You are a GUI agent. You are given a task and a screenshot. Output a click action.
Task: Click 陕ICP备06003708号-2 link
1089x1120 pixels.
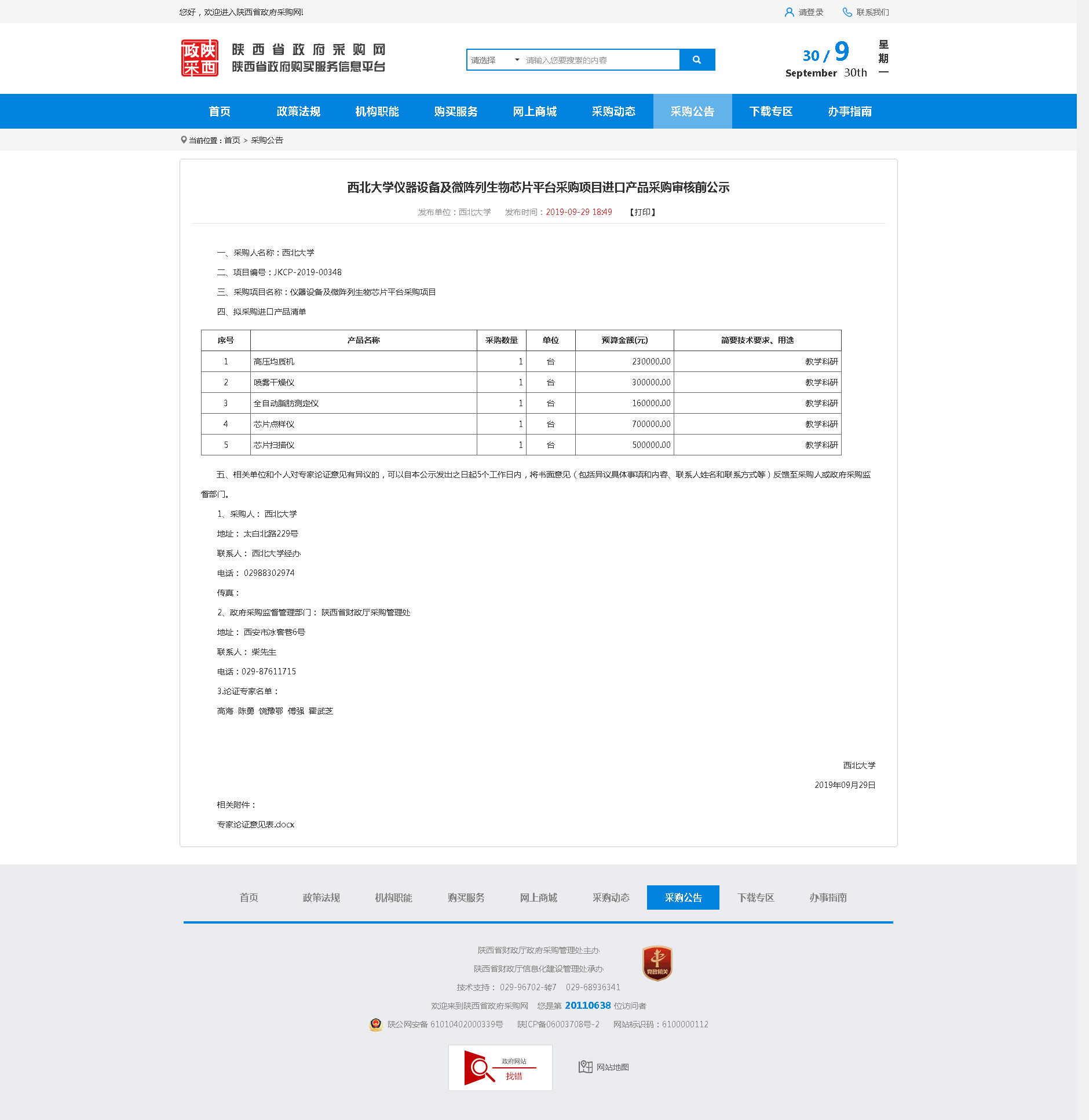(558, 1024)
